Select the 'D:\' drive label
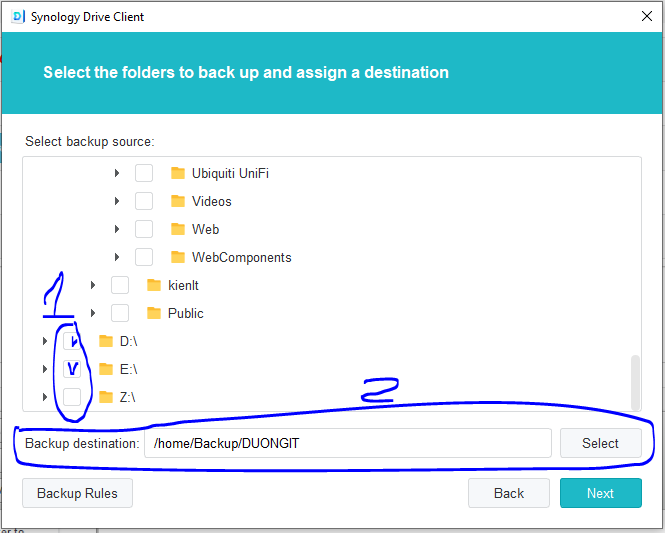Image resolution: width=665 pixels, height=533 pixels. (129, 341)
